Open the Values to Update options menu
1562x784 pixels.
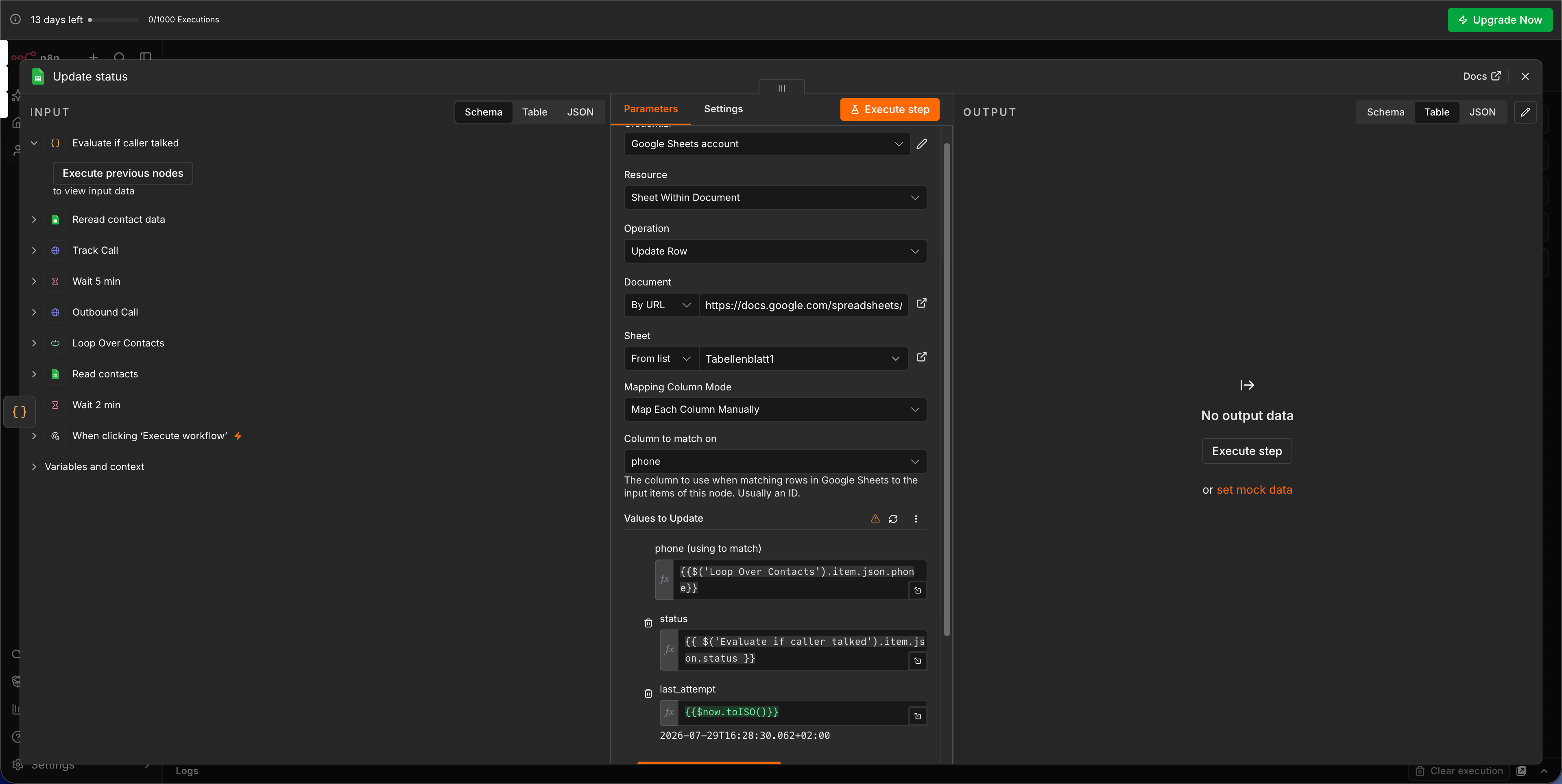pos(916,518)
